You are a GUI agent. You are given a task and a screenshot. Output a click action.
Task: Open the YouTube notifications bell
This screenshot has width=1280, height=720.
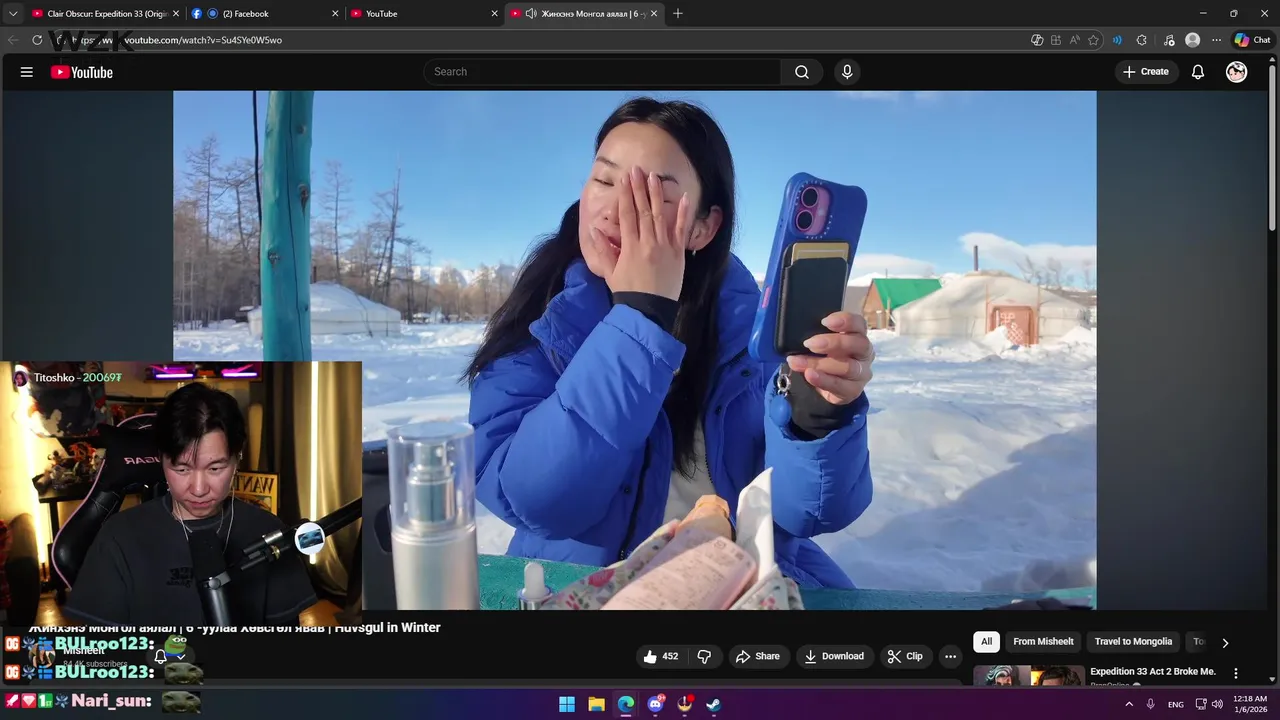1198,72
